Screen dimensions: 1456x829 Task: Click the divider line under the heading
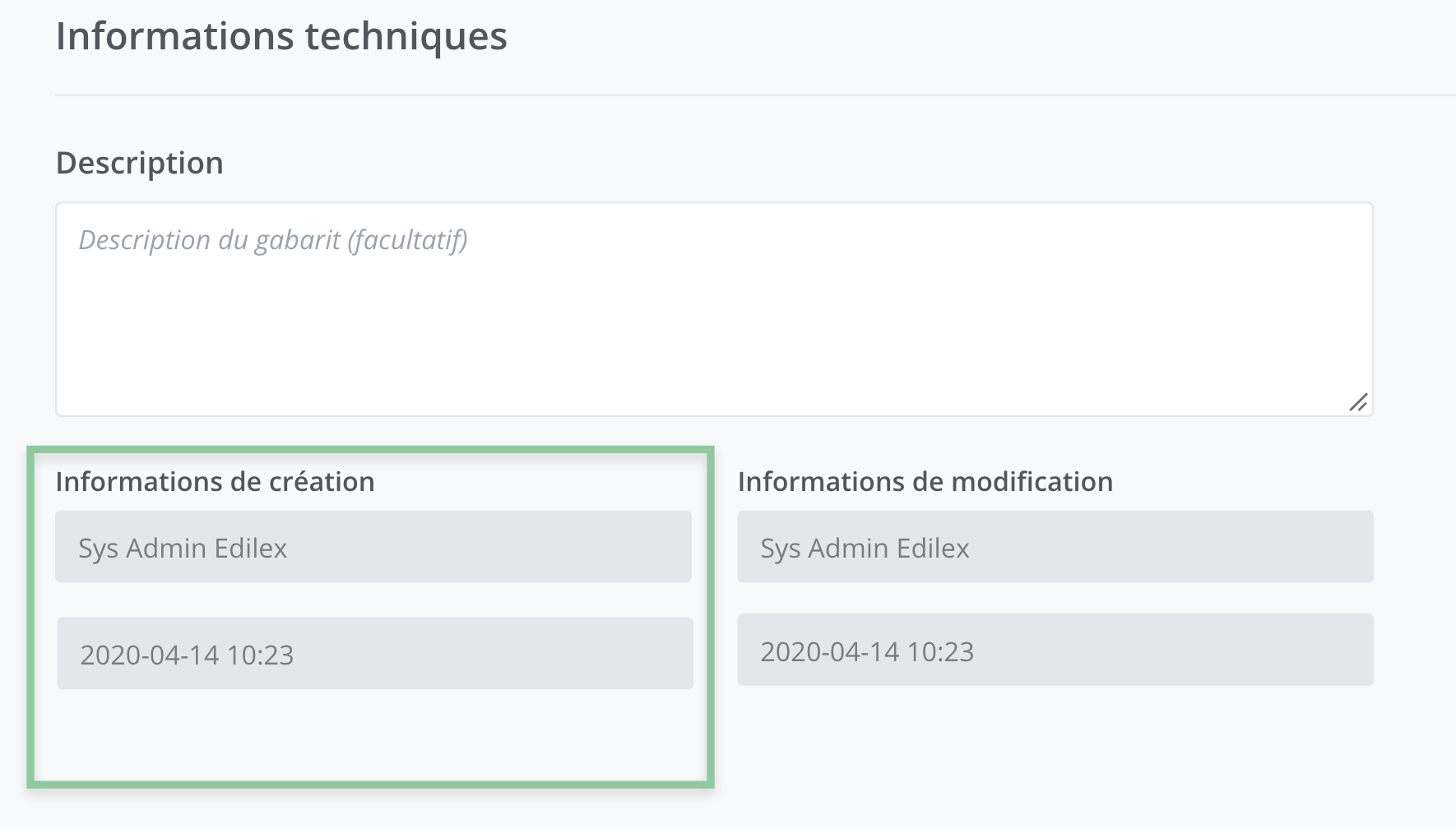tap(740, 95)
